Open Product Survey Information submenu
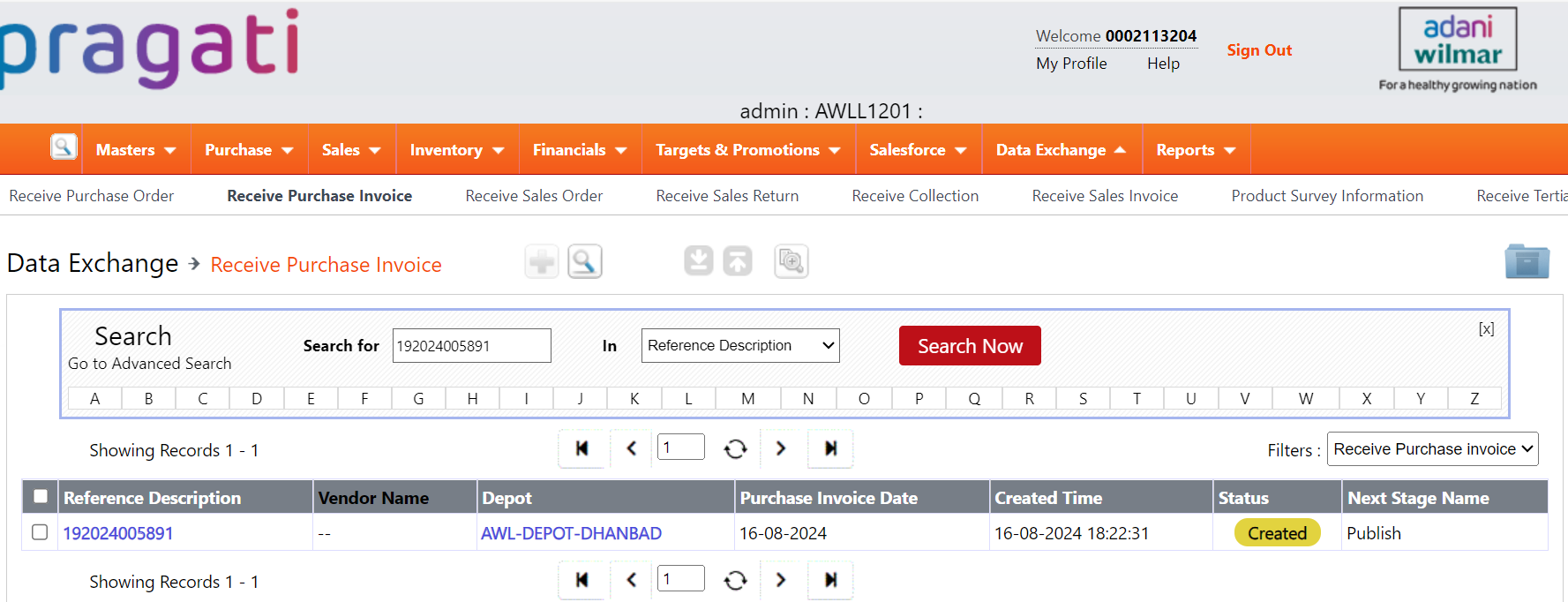Image resolution: width=1568 pixels, height=602 pixels. pyautogui.click(x=1327, y=196)
